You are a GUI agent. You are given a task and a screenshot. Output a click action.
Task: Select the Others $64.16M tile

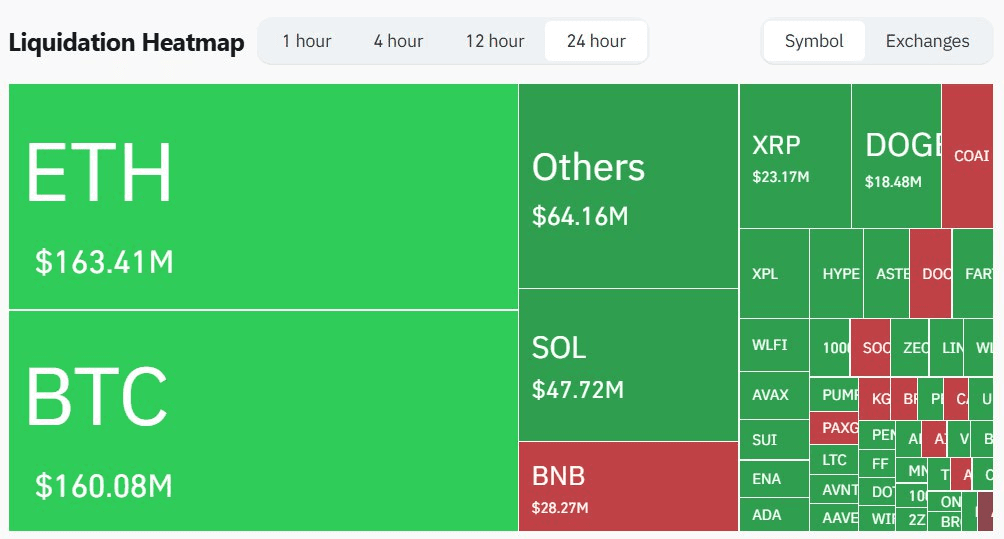628,186
